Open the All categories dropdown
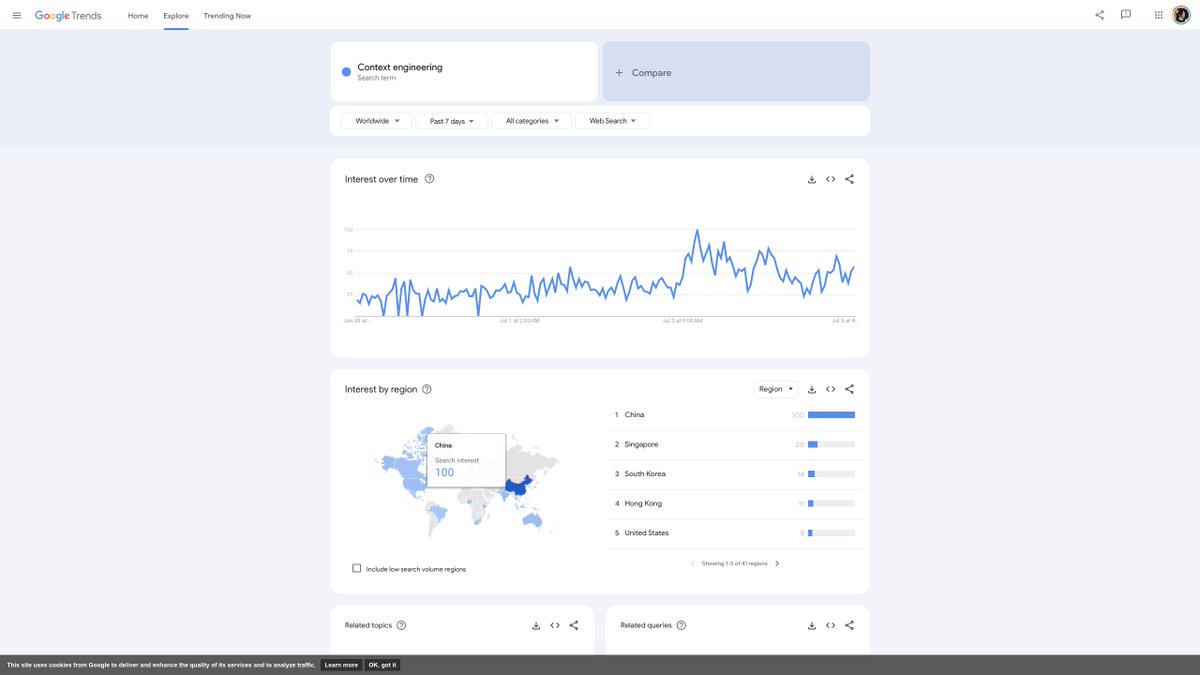 pos(532,121)
